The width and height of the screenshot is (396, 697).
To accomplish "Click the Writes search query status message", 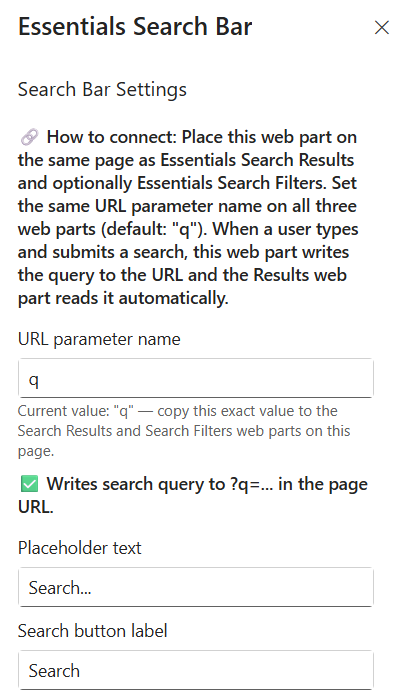I will 193,495.
